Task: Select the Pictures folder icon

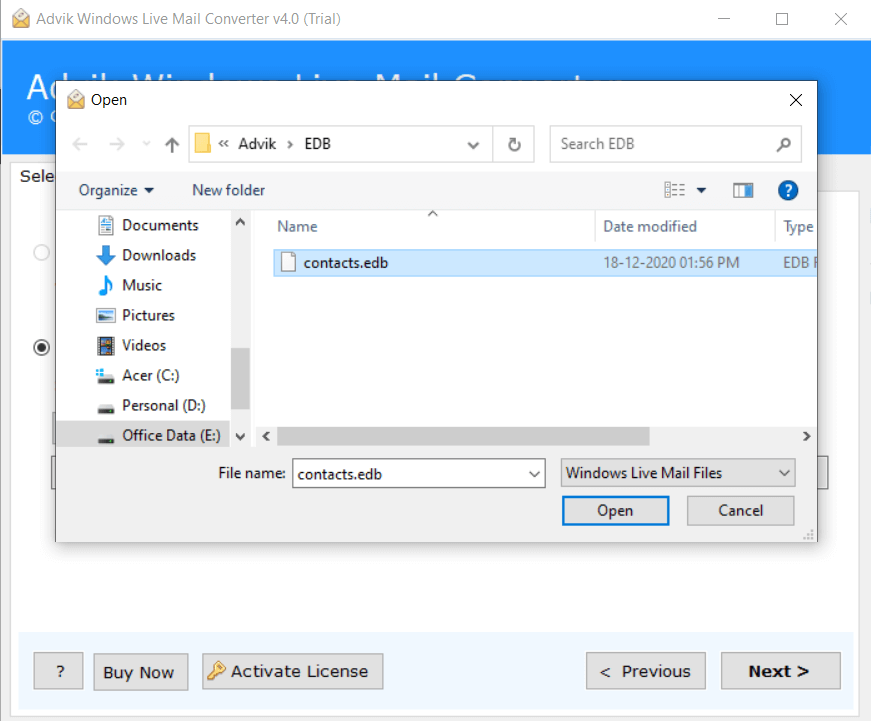Action: tap(106, 316)
